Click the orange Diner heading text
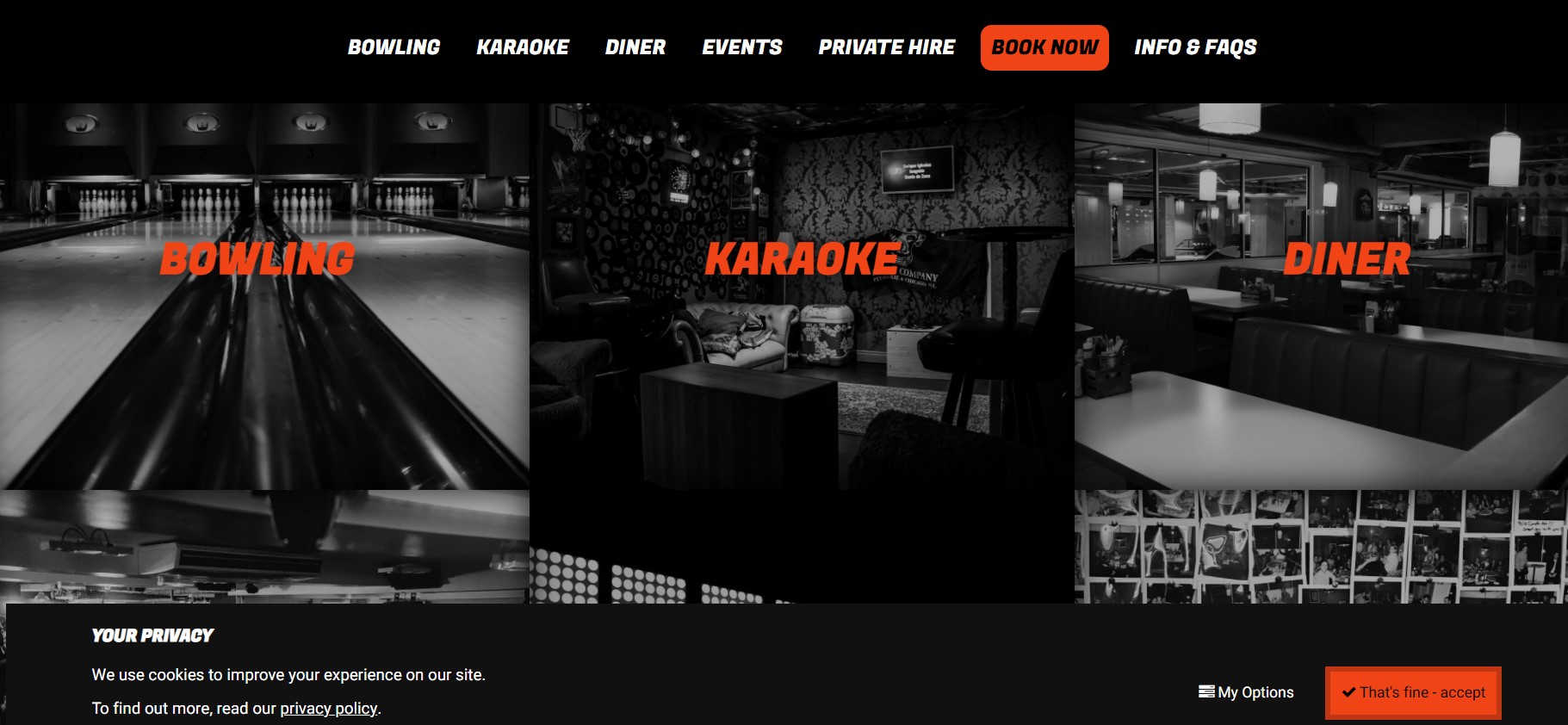The height and width of the screenshot is (725, 1568). coord(1347,259)
